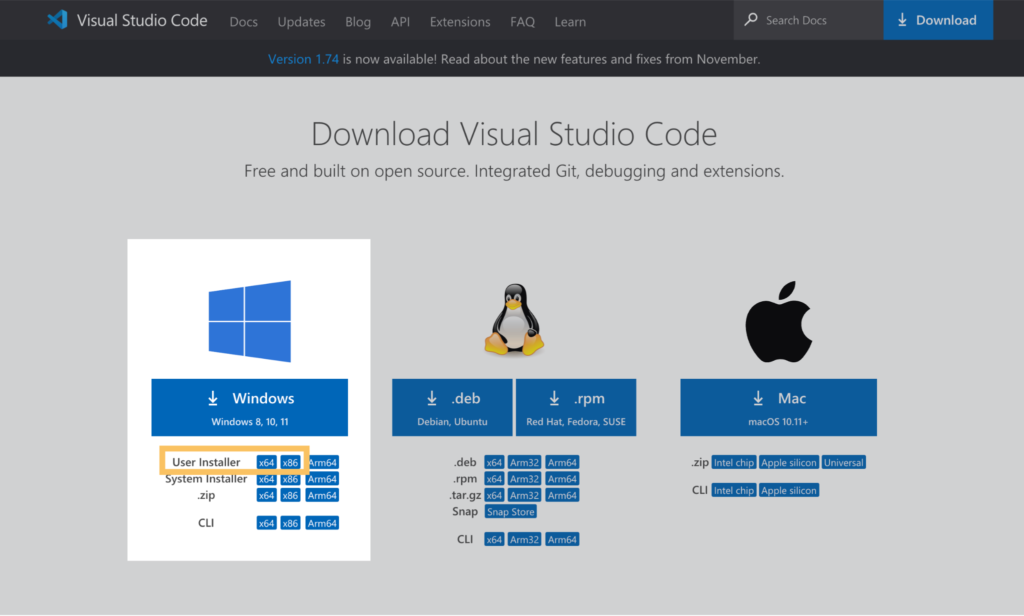Download Linux .tar.gz Arm32
The image size is (1024, 616).
[524, 495]
